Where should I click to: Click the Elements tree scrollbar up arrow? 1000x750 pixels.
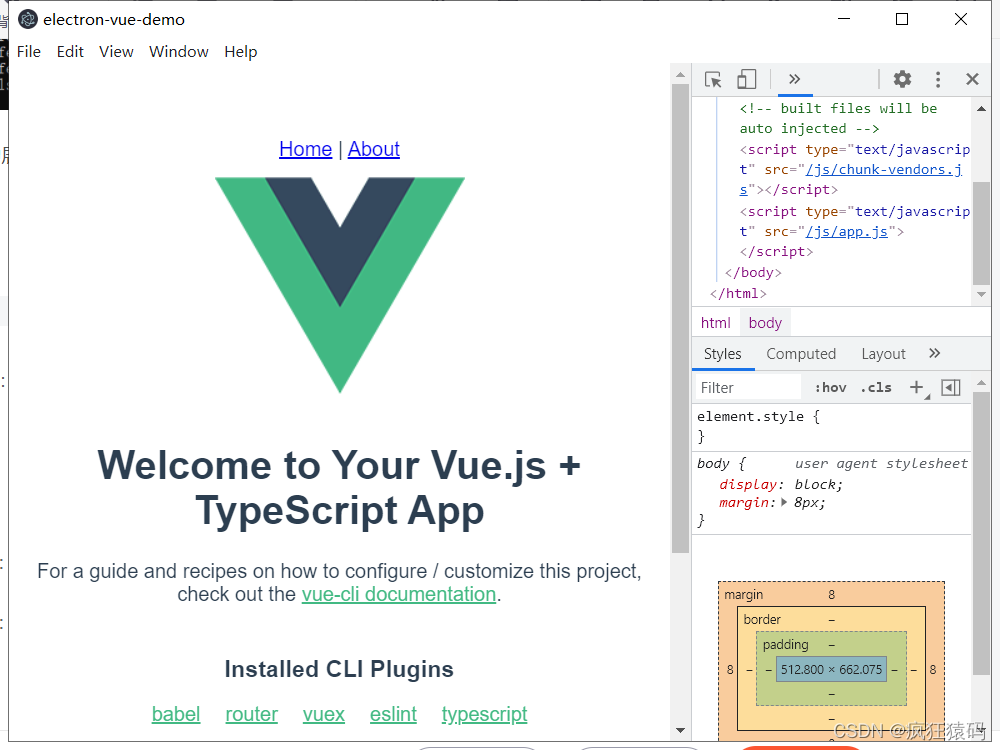(981, 109)
